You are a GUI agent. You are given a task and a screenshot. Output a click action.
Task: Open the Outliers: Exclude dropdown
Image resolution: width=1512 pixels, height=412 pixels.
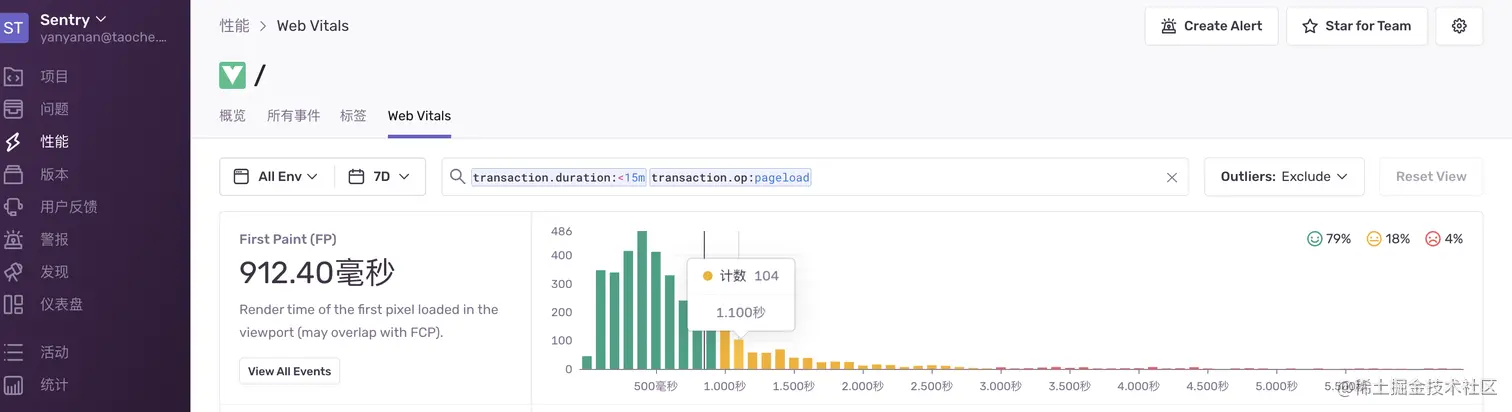tap(1284, 177)
